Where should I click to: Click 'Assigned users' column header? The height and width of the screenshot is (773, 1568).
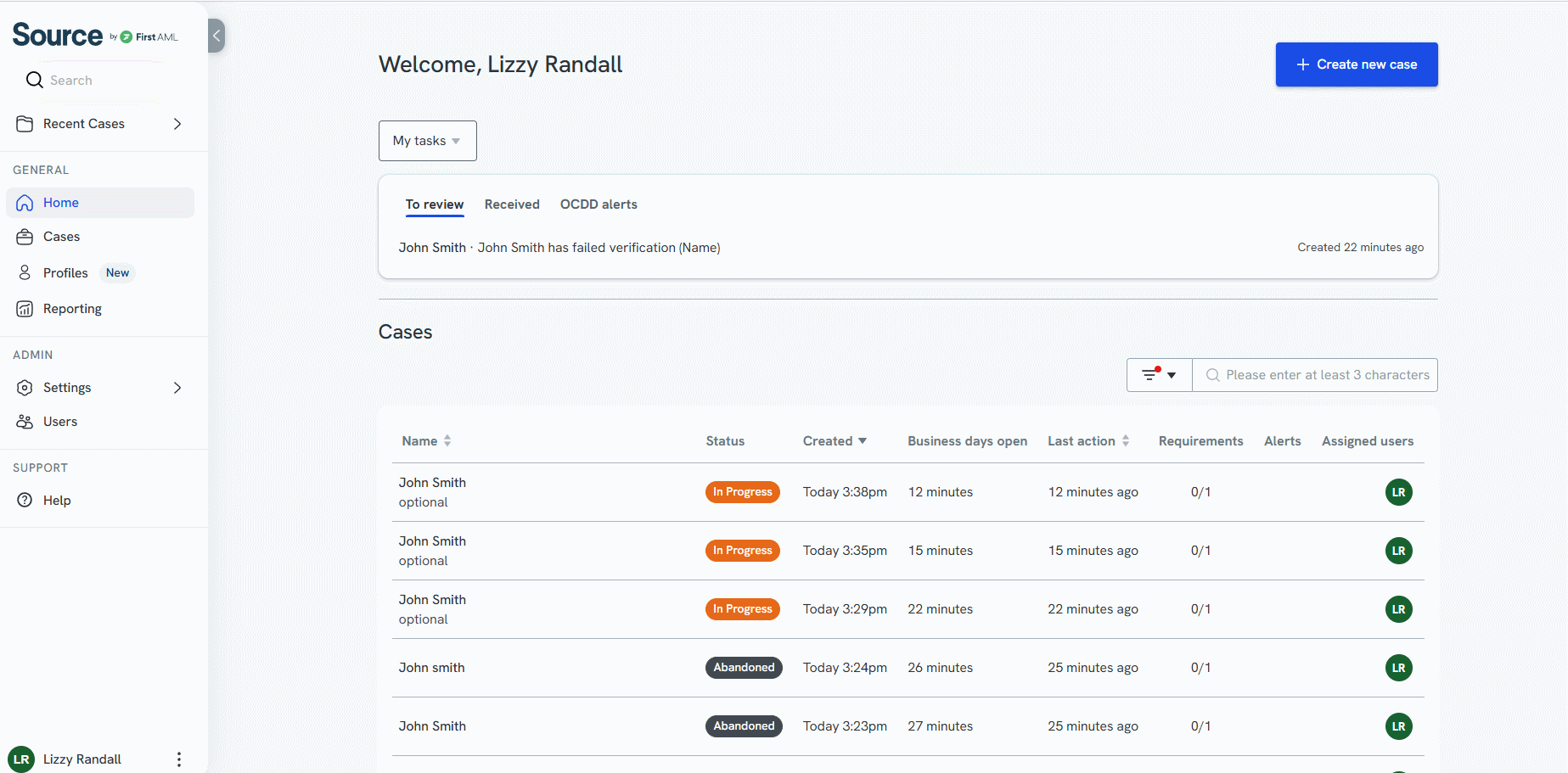point(1367,441)
